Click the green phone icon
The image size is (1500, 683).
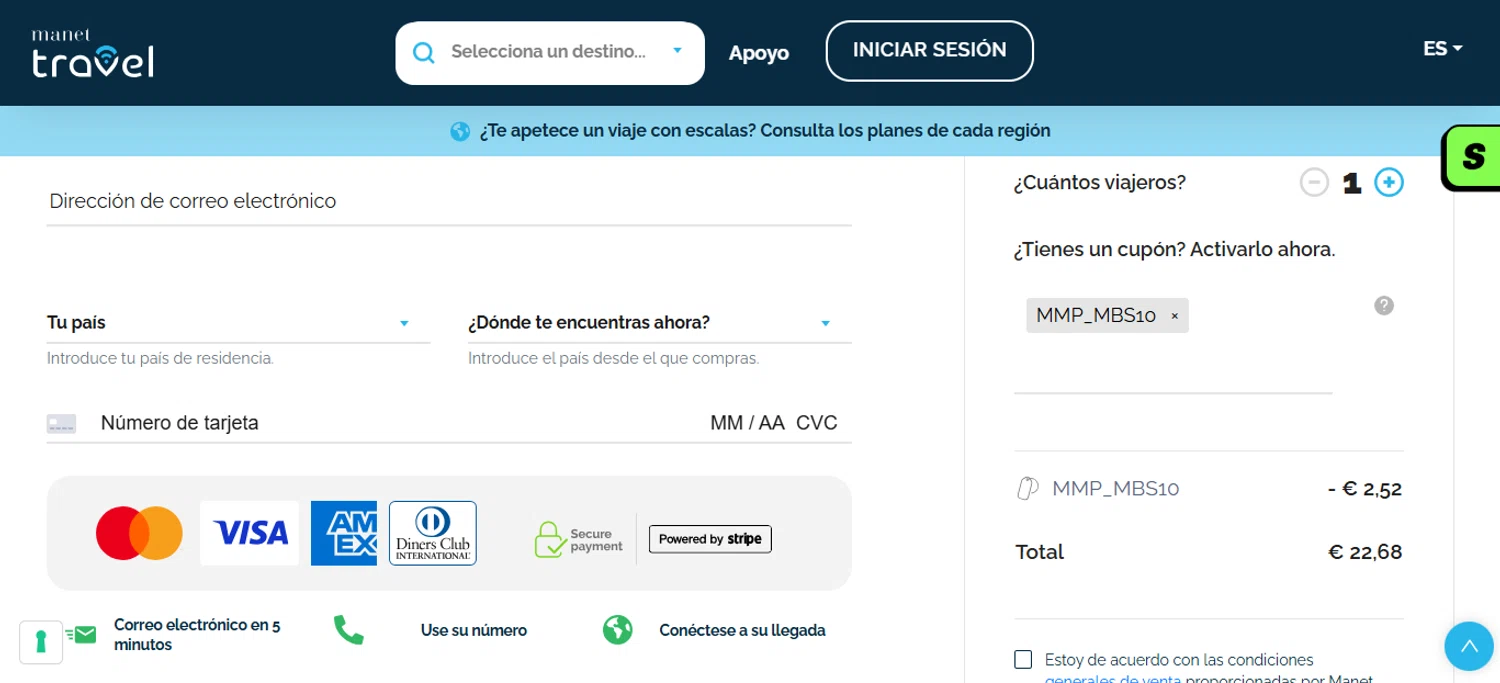348,630
